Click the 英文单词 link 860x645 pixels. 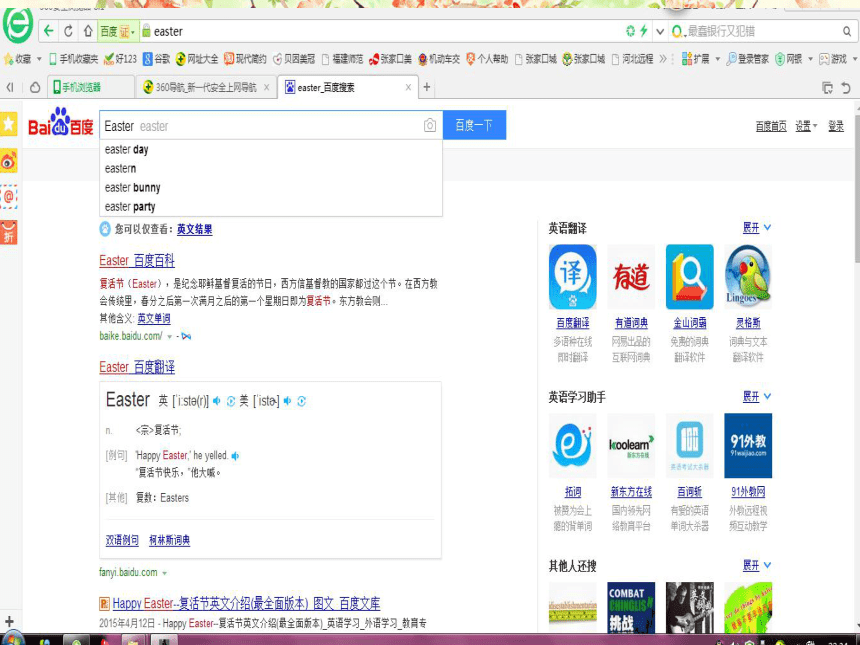154,318
